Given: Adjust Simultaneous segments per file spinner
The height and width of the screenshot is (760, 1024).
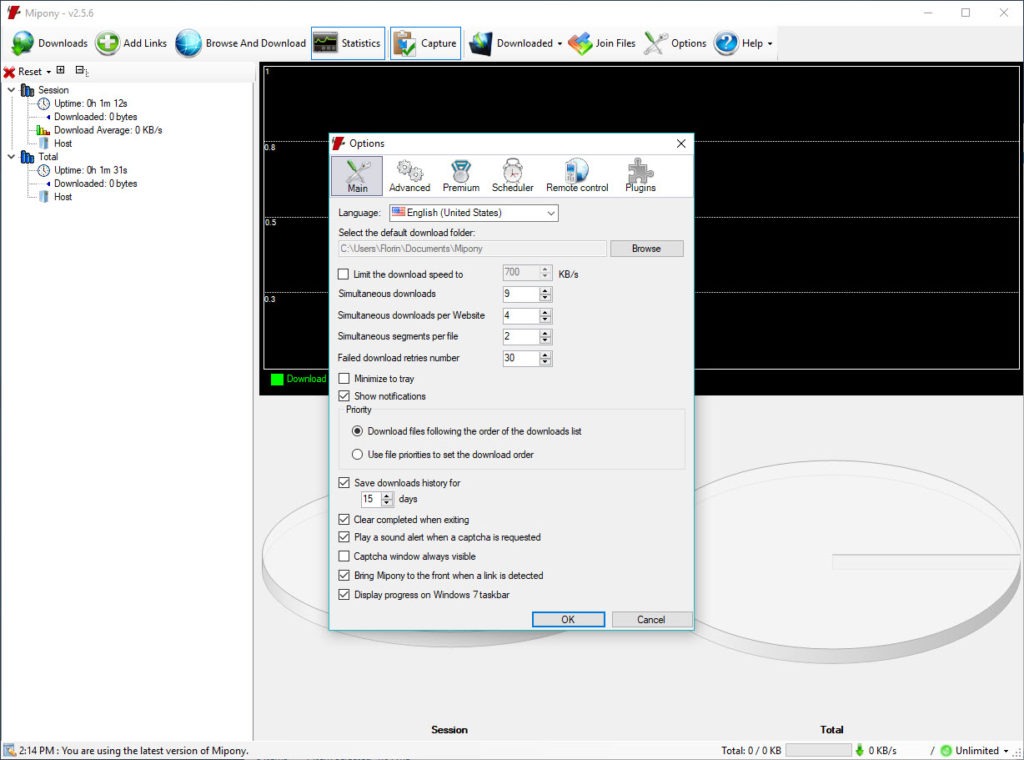Looking at the screenshot, I should coord(545,337).
